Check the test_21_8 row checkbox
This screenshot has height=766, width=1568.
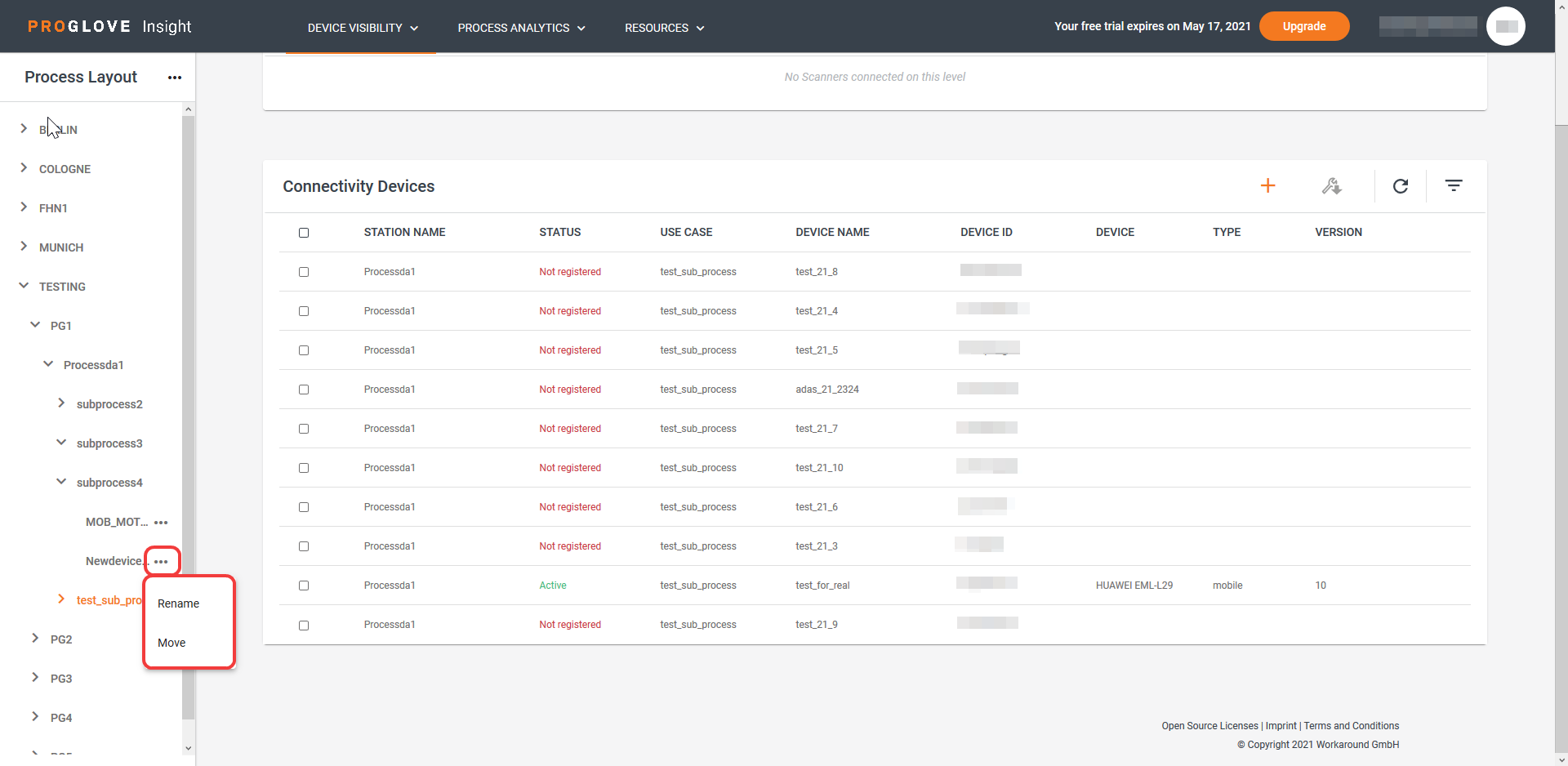click(x=304, y=272)
